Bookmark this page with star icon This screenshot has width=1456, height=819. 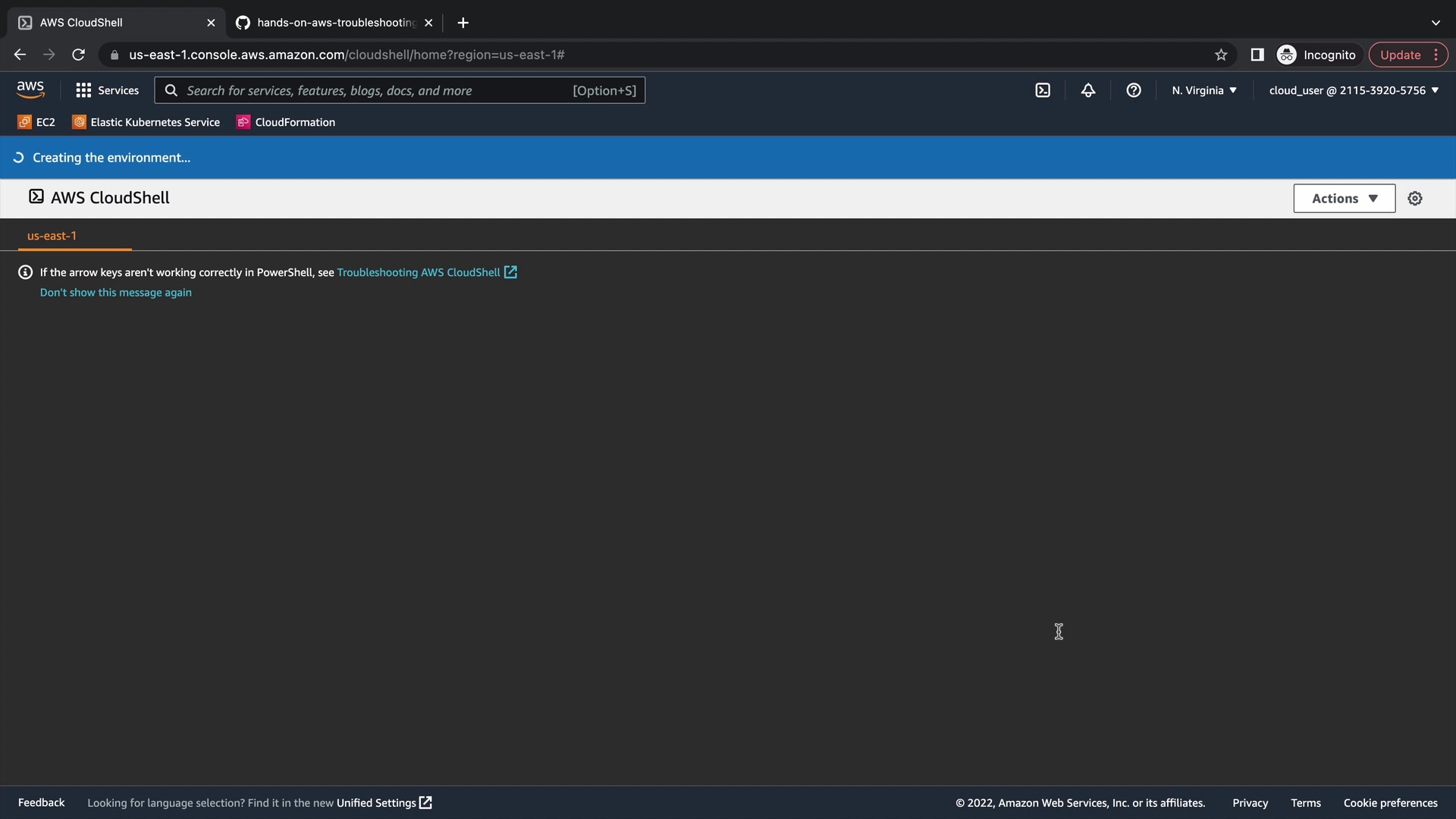[1221, 55]
